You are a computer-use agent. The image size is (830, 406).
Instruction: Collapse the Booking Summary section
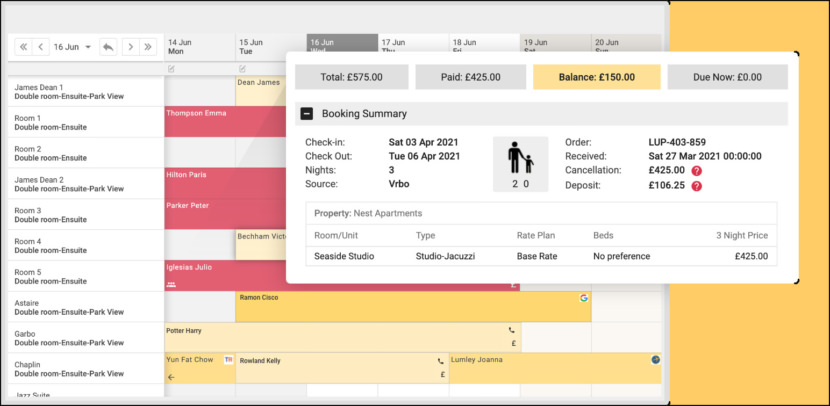coord(308,114)
